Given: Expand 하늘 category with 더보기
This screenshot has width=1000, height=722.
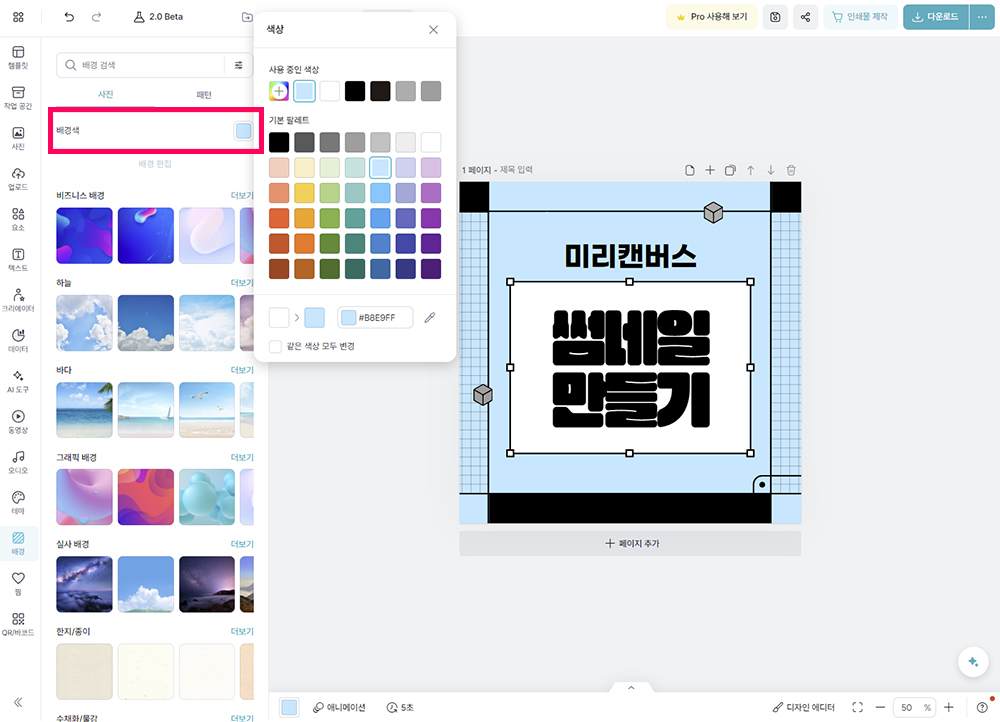Looking at the screenshot, I should pos(242,283).
